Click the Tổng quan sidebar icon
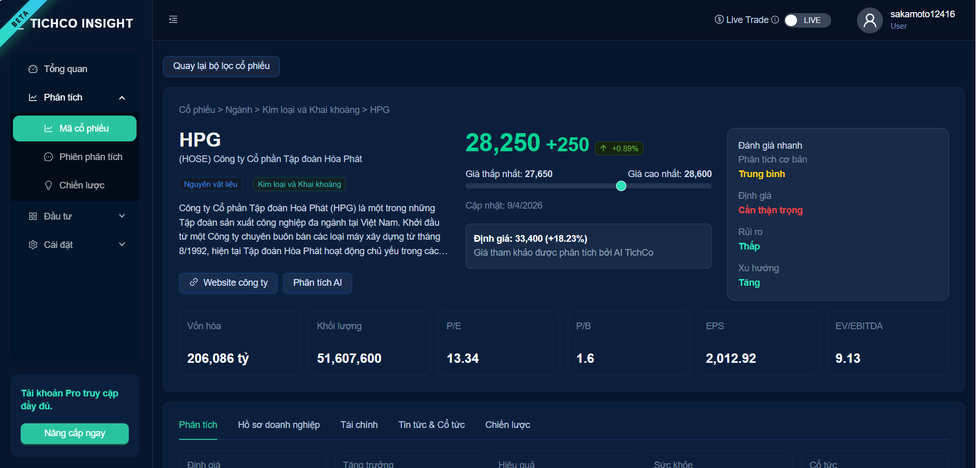This screenshot has height=468, width=976. tap(33, 69)
